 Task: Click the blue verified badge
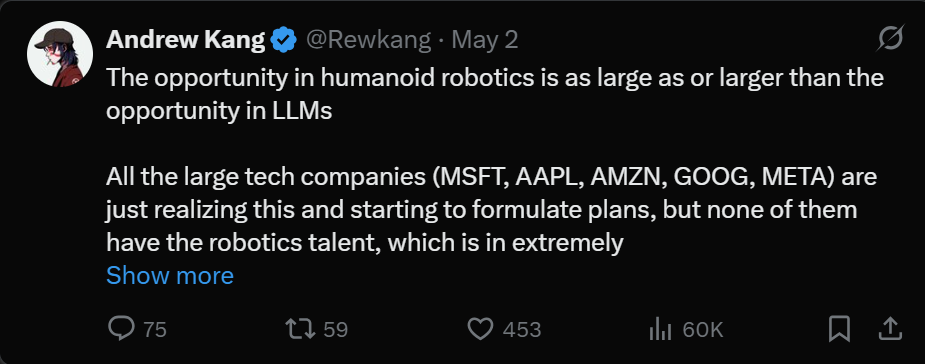[284, 40]
